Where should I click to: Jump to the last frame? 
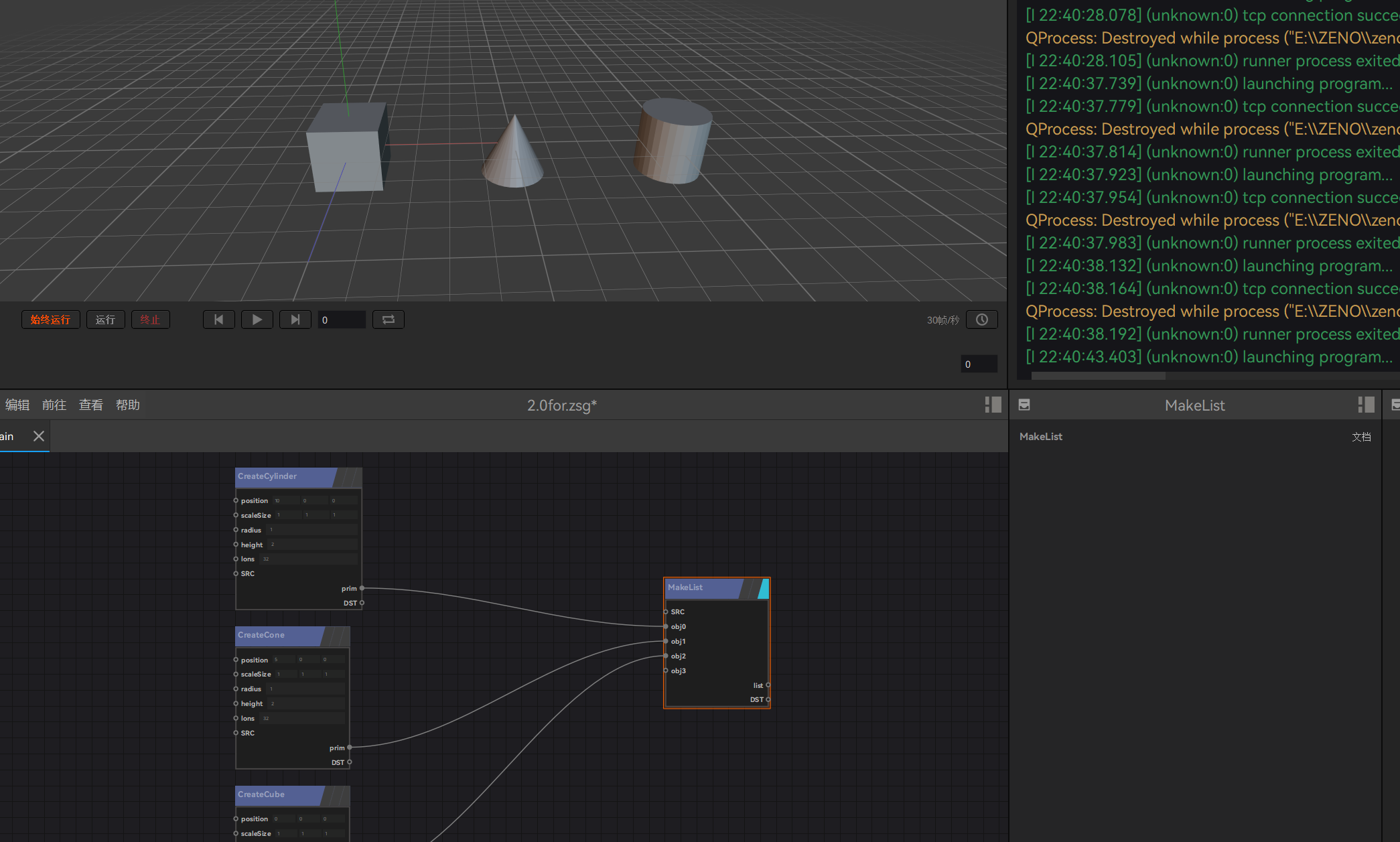[295, 320]
